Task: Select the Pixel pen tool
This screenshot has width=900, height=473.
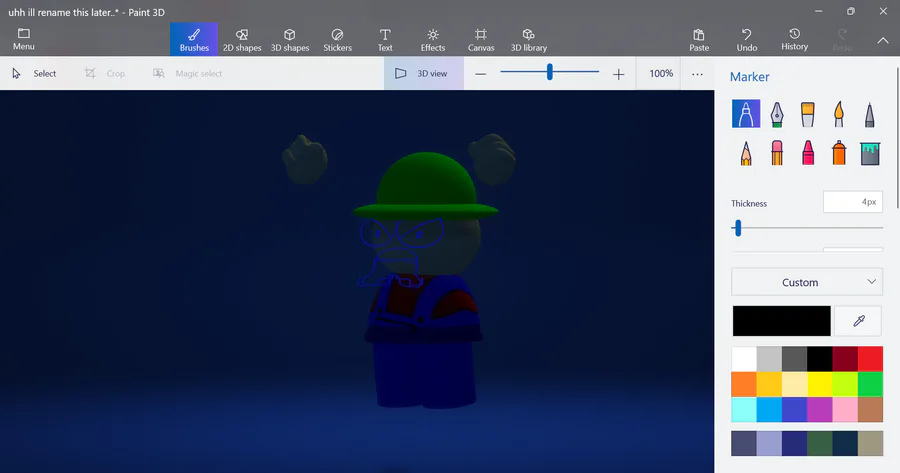Action: pyautogui.click(x=870, y=114)
